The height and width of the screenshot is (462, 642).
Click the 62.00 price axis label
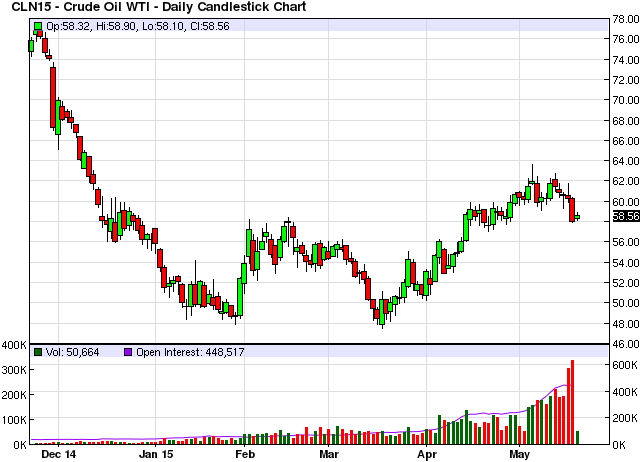626,181
